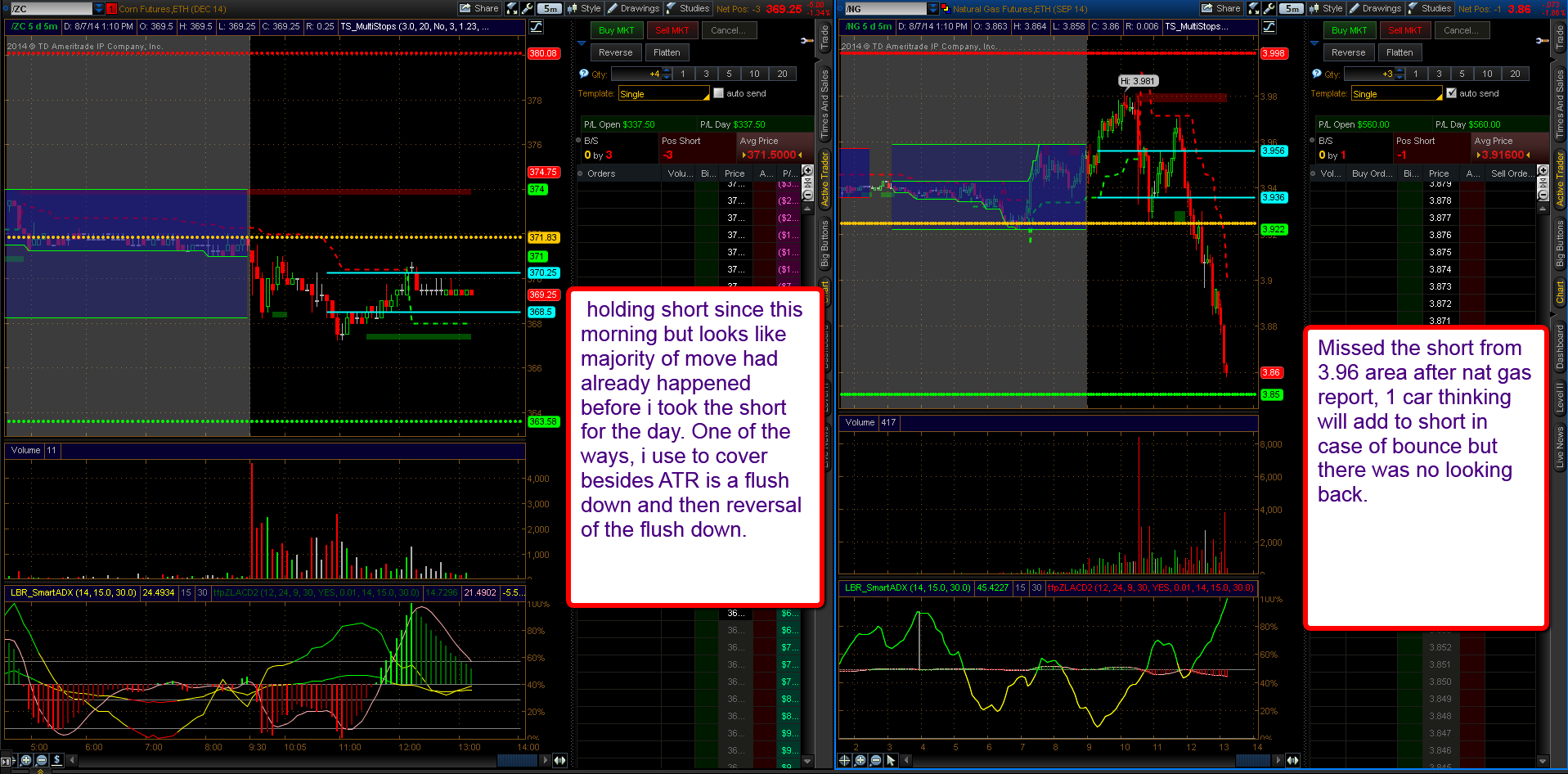The image size is (1568, 774).
Task: Open Style menu on the /NG chart
Action: pos(1326,8)
